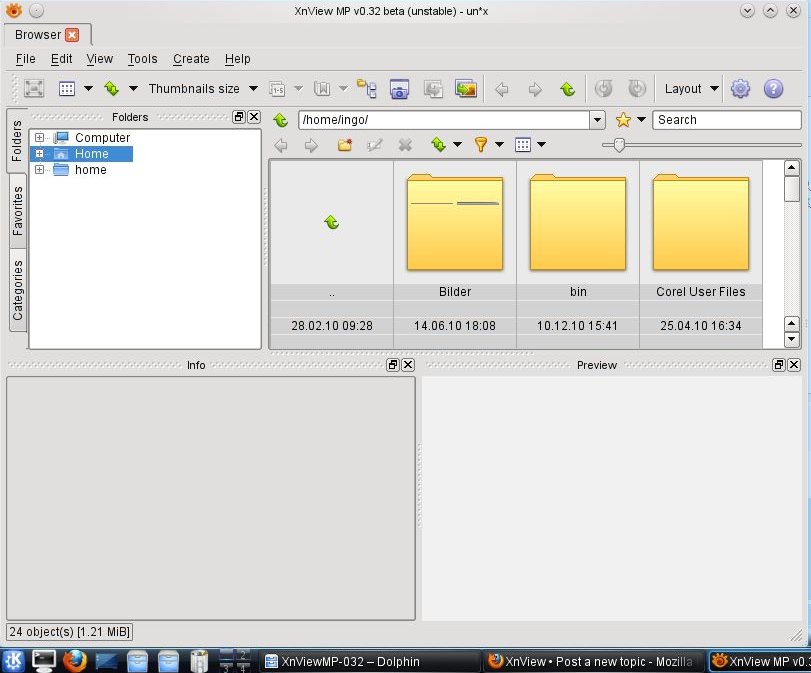Open the File menu
The image size is (811, 673).
[x=25, y=59]
